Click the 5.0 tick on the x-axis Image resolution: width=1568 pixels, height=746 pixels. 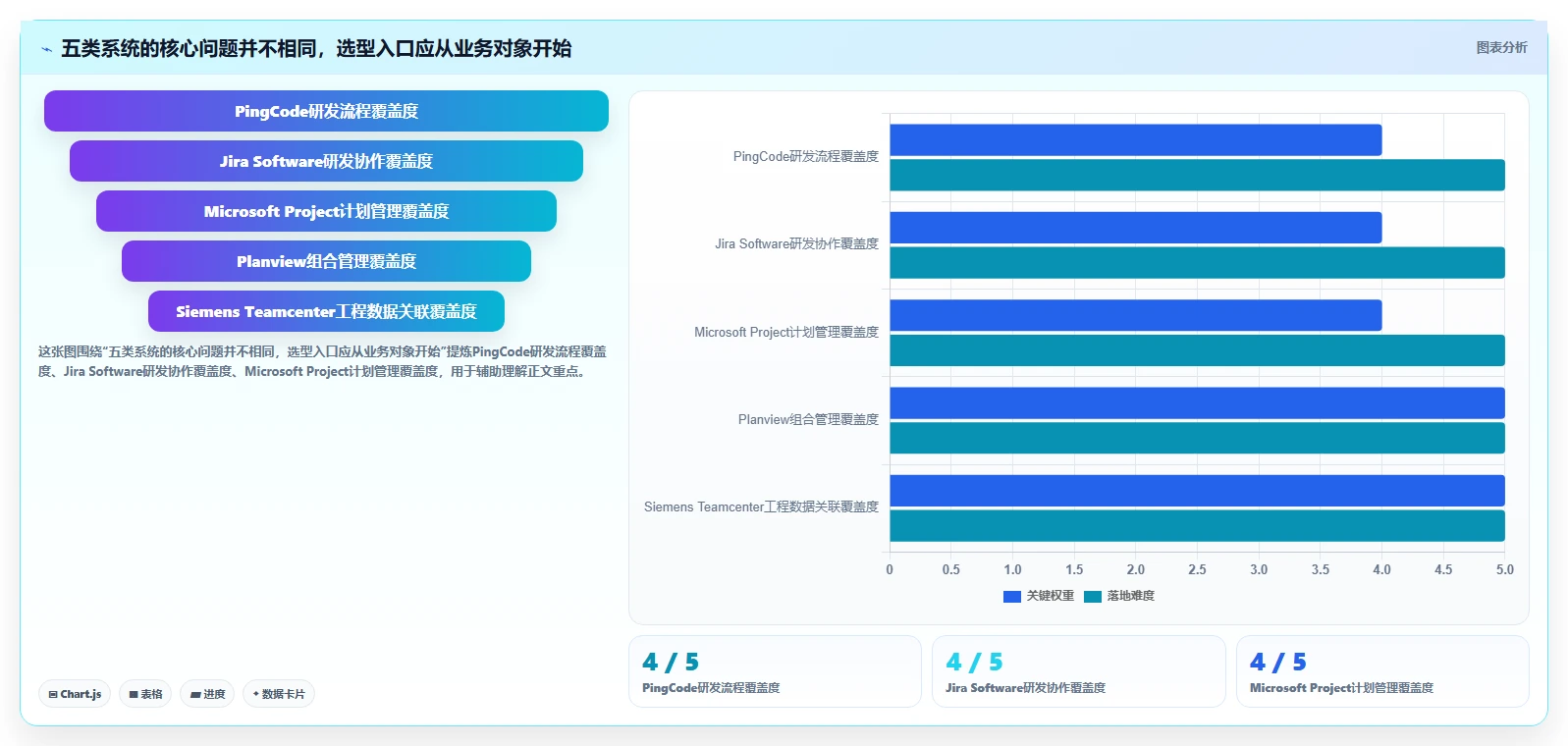[1504, 569]
